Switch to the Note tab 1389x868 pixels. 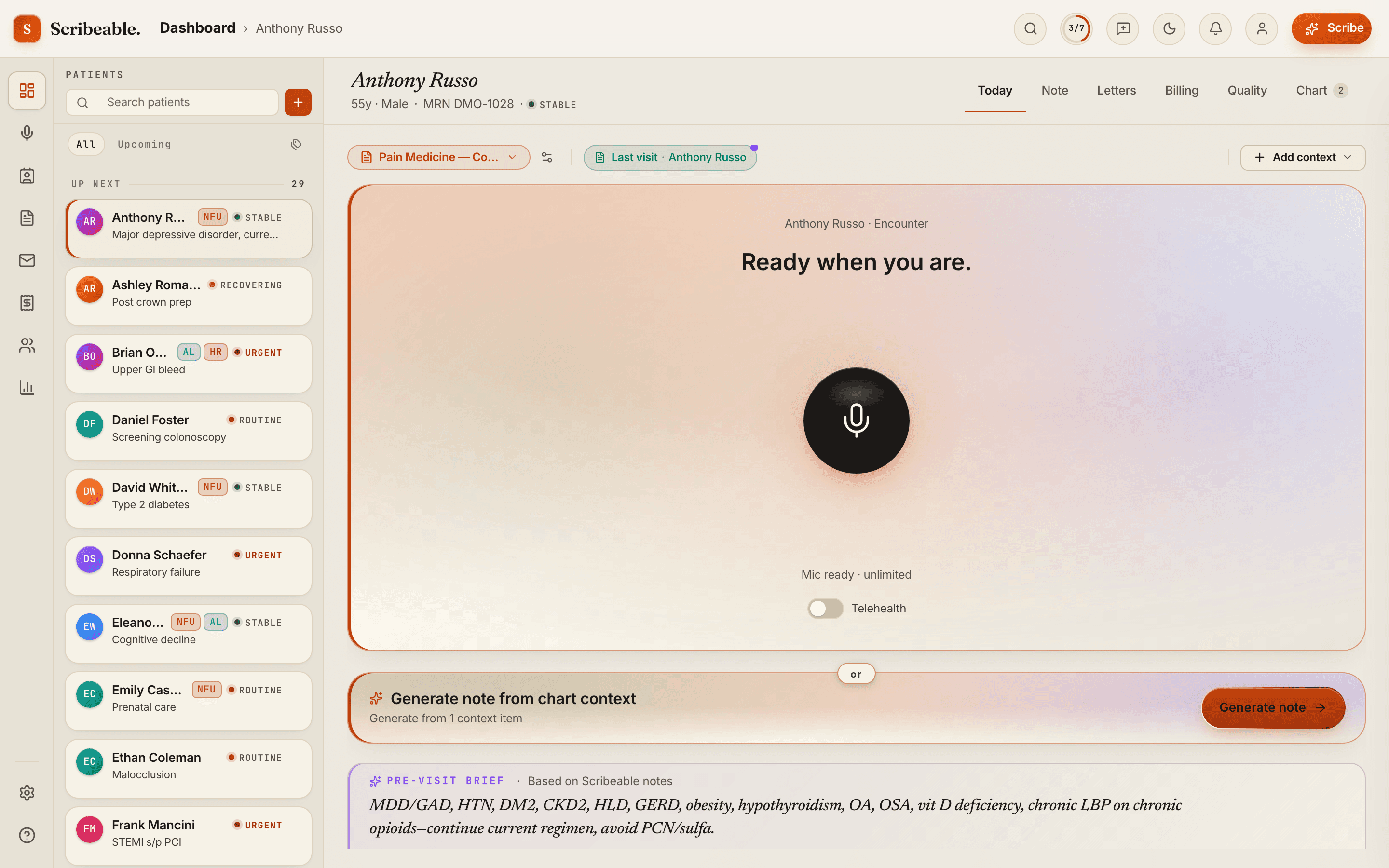tap(1054, 90)
